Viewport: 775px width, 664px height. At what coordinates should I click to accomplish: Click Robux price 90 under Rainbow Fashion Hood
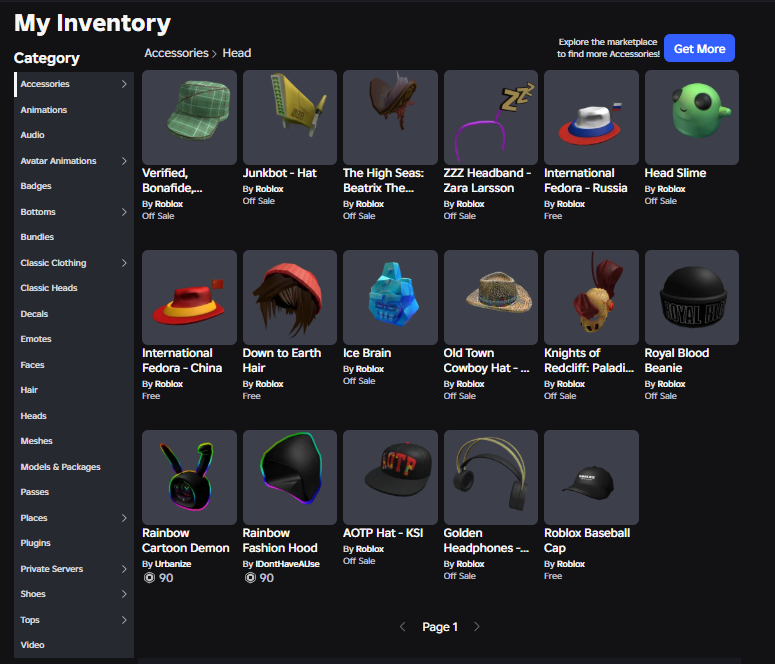click(259, 577)
